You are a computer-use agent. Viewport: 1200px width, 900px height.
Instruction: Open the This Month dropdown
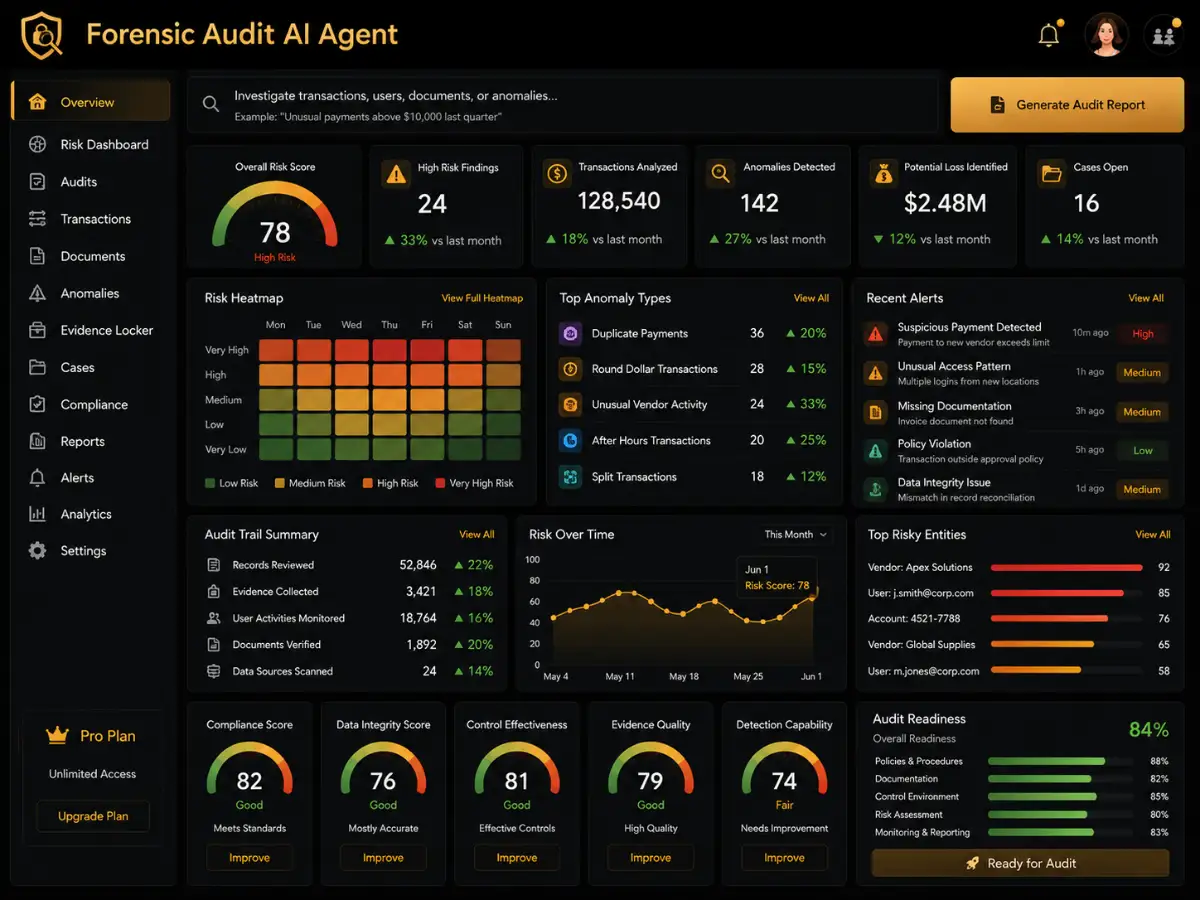796,535
